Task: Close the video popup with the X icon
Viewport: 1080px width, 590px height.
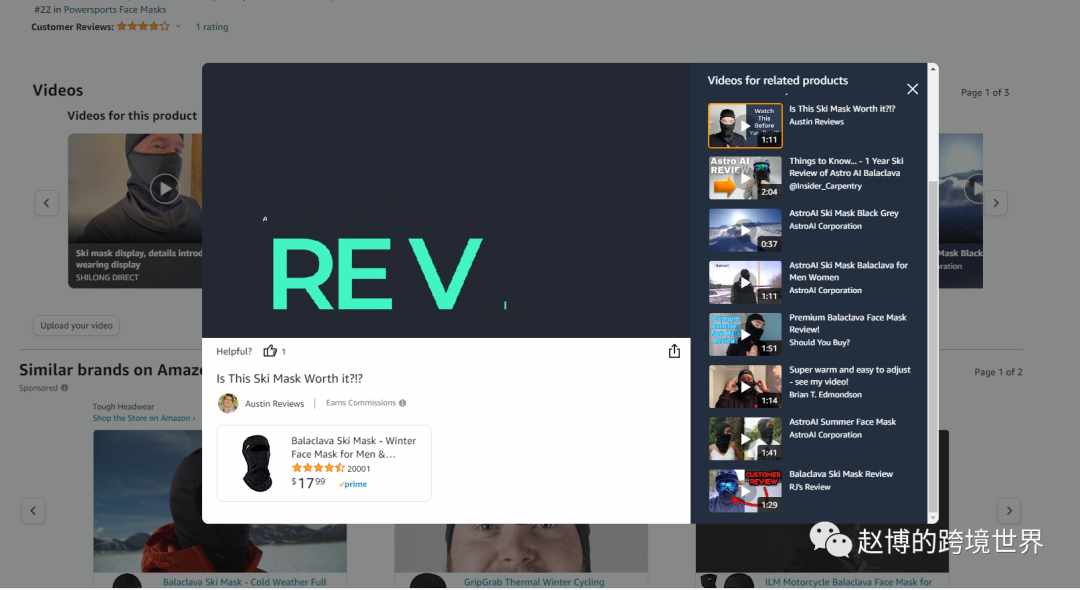Action: pyautogui.click(x=912, y=89)
